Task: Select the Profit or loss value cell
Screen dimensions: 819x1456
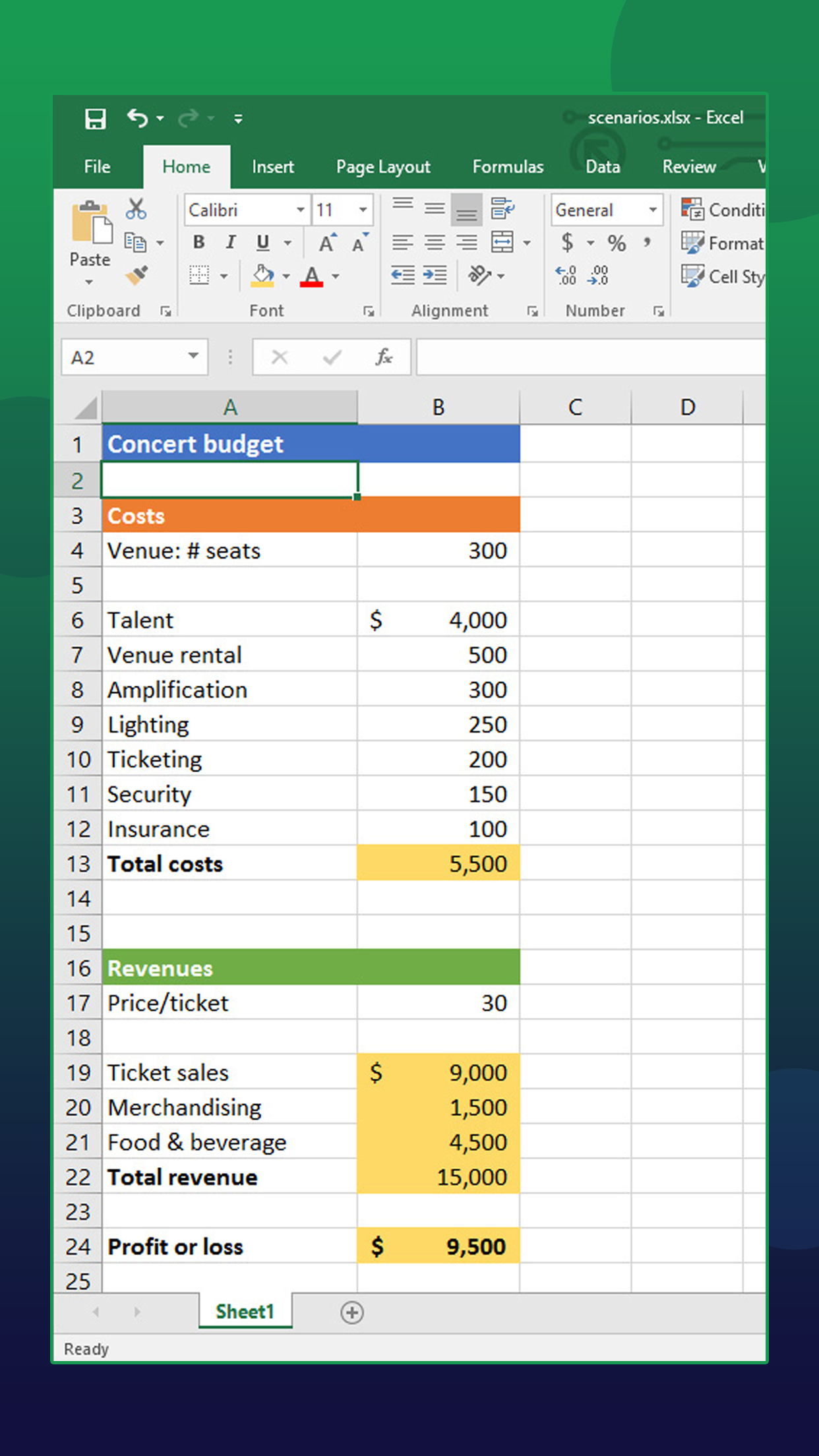Action: click(439, 1246)
